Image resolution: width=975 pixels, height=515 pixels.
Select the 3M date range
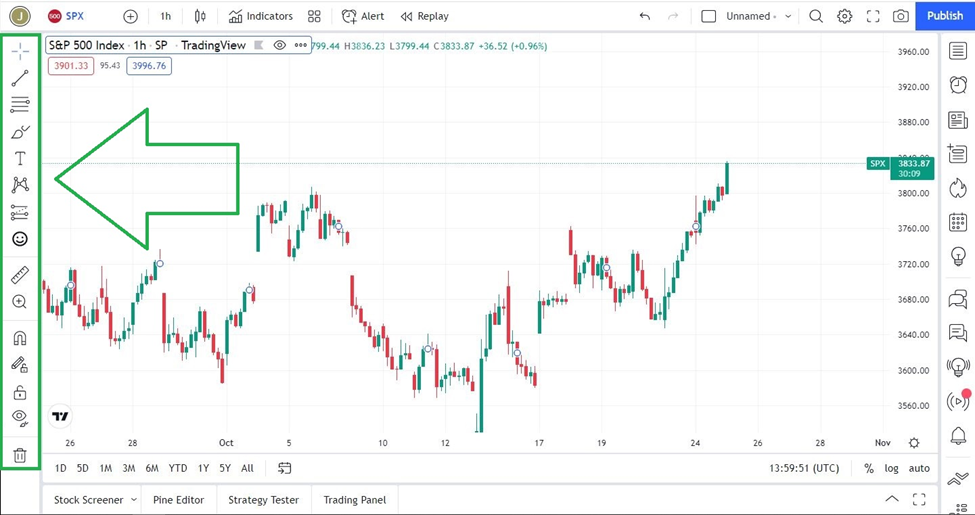click(129, 468)
